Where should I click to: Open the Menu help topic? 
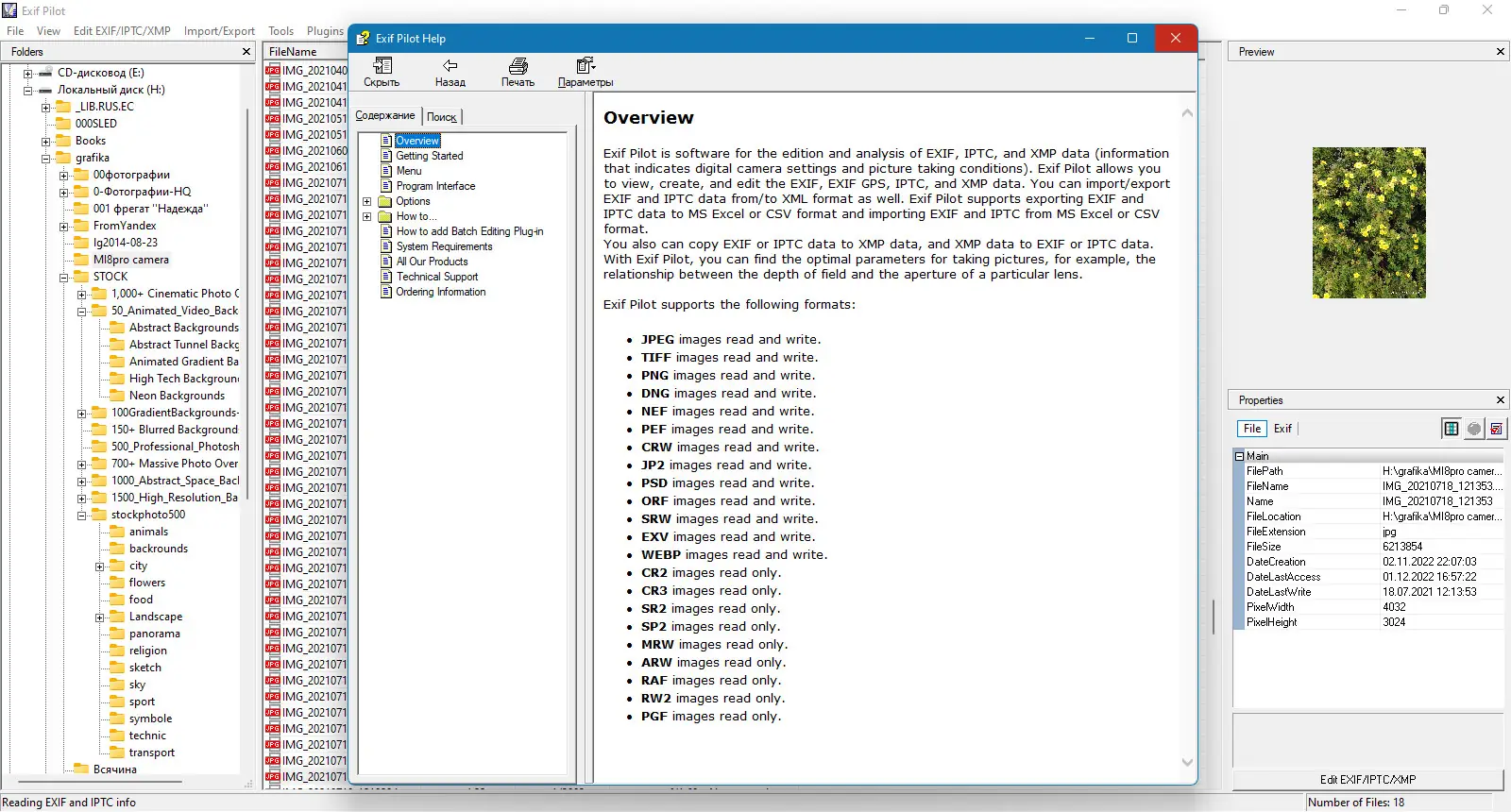[x=409, y=171]
